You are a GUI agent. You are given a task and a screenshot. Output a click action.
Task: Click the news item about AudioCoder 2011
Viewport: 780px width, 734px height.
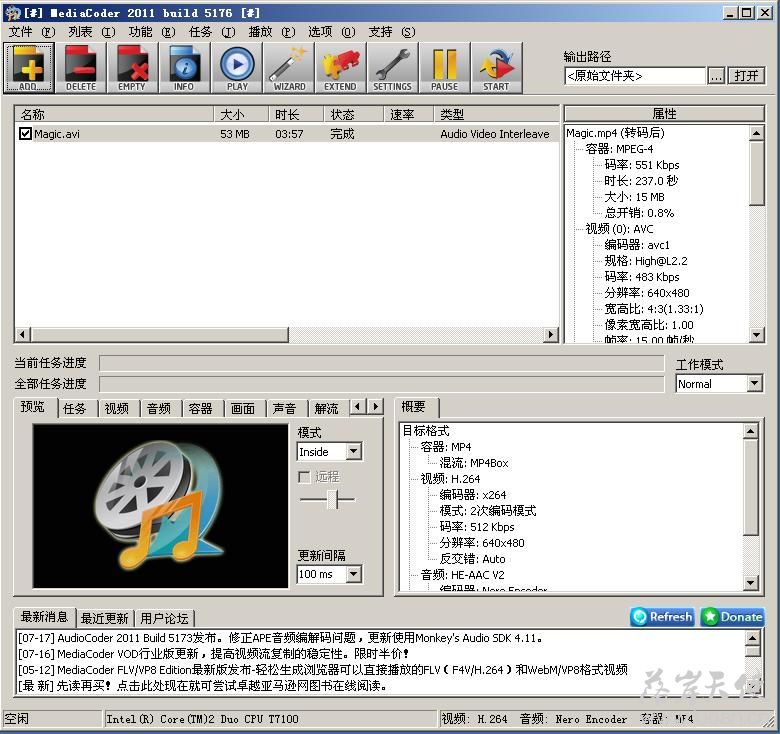coord(280,638)
